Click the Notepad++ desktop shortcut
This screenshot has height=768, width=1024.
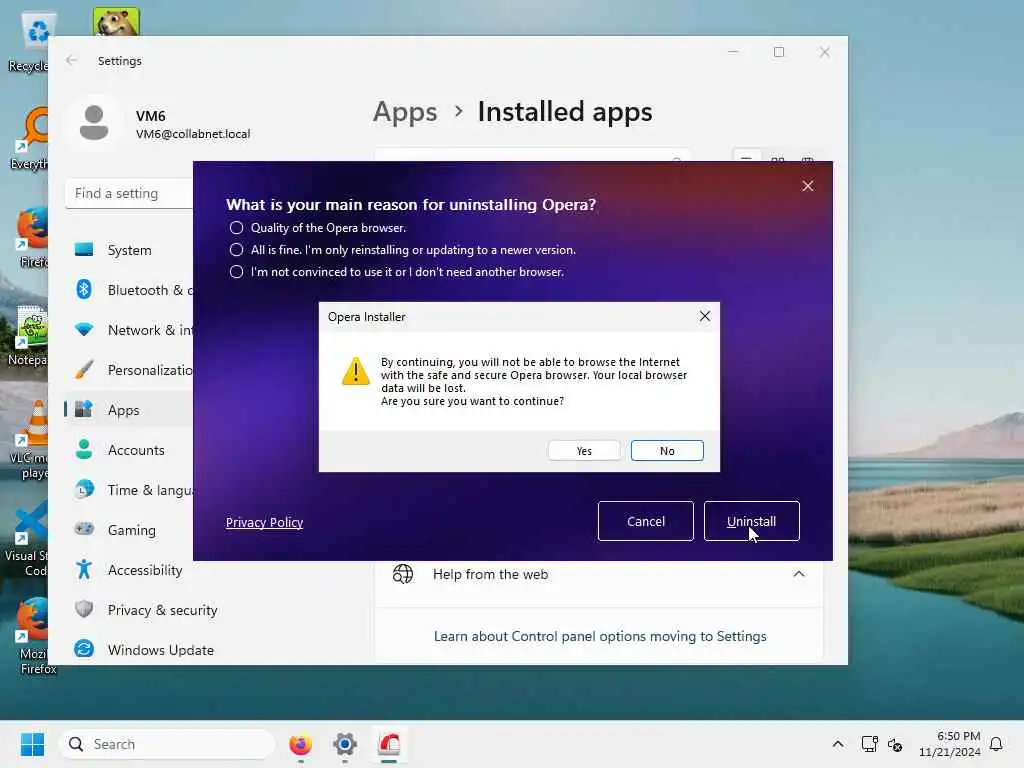[27, 336]
